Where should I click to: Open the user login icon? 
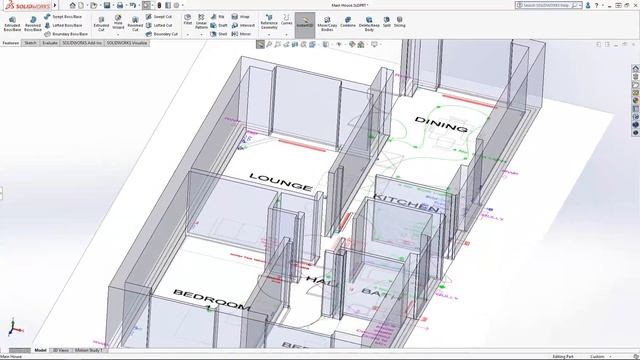point(588,5)
